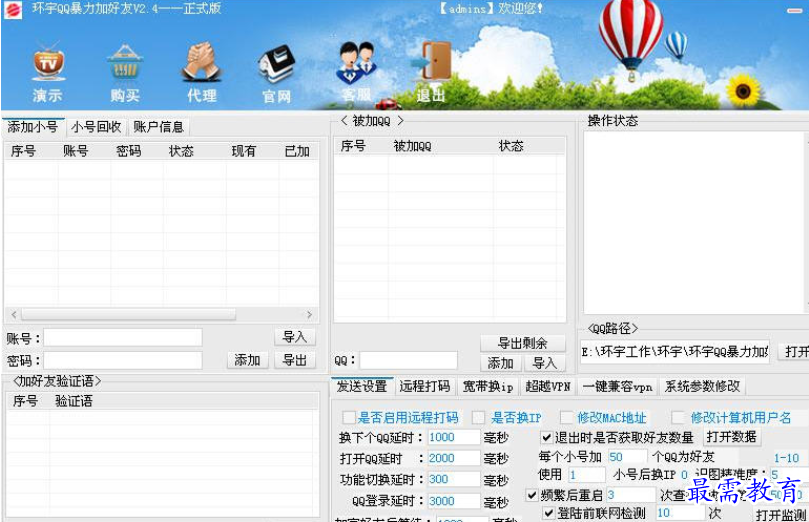Click the app logo icon in title bar
Viewport: 809px width, 522px height.
click(12, 9)
